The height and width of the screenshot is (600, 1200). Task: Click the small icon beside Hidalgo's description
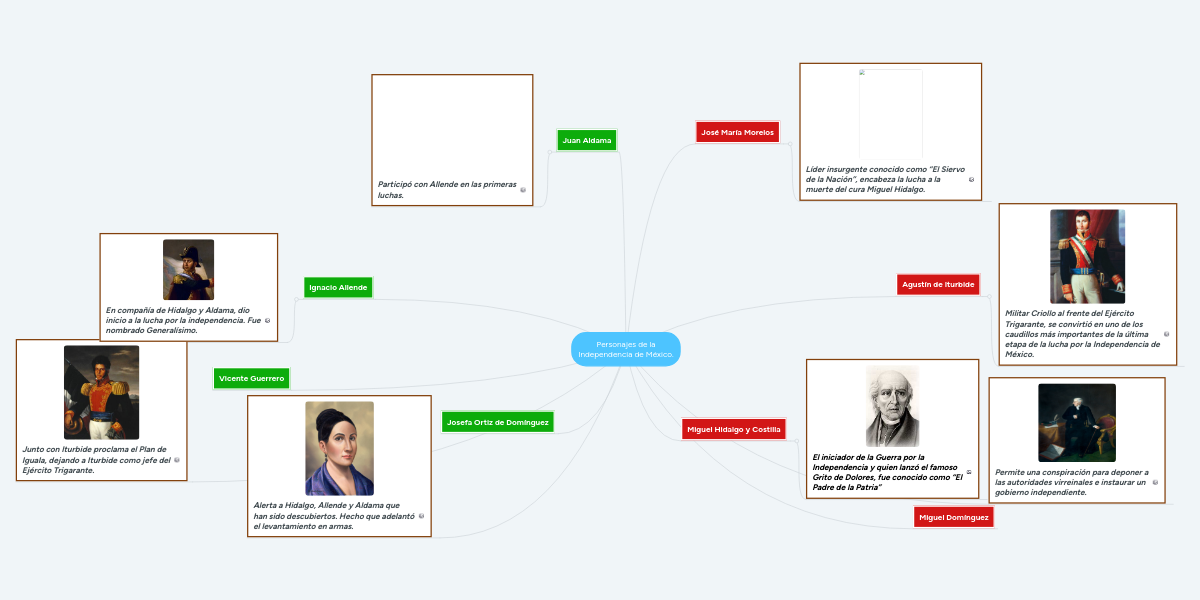pyautogui.click(x=968, y=472)
